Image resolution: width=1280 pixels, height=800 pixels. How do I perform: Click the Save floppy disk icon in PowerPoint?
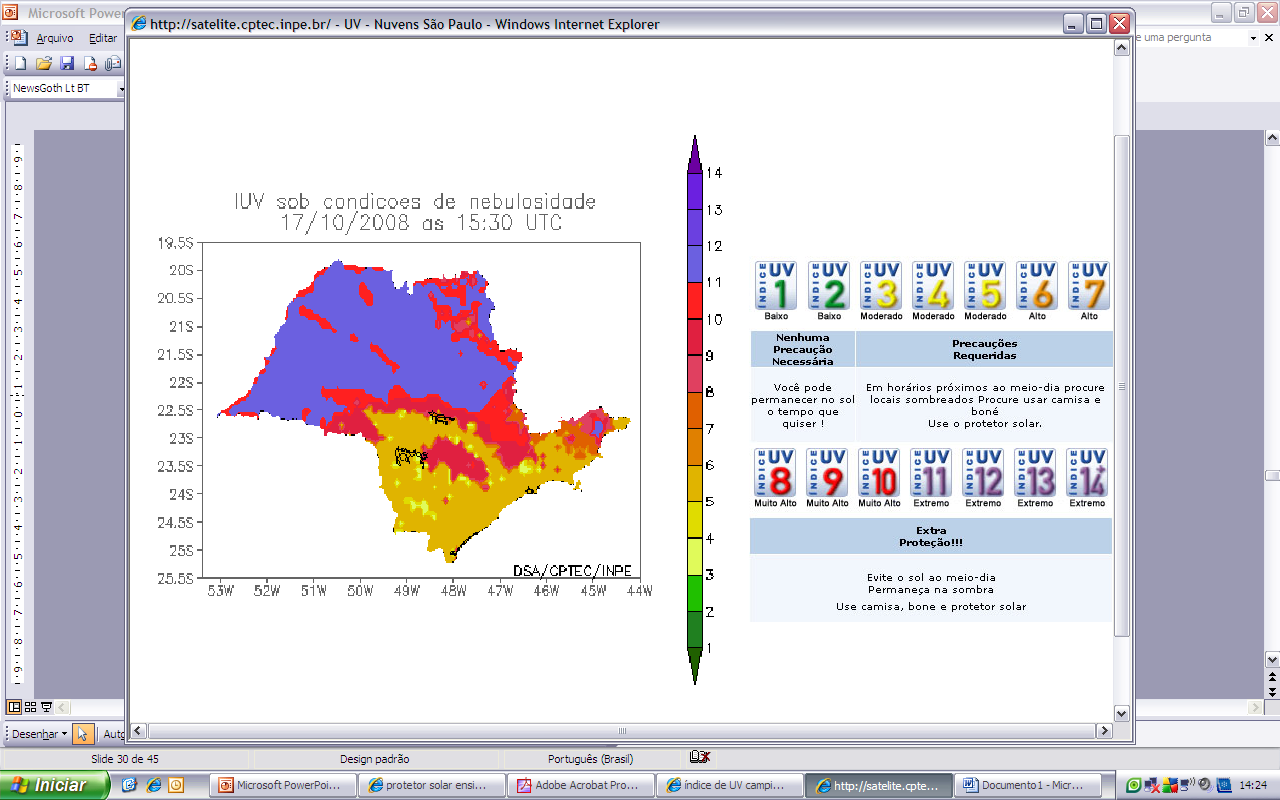click(67, 63)
